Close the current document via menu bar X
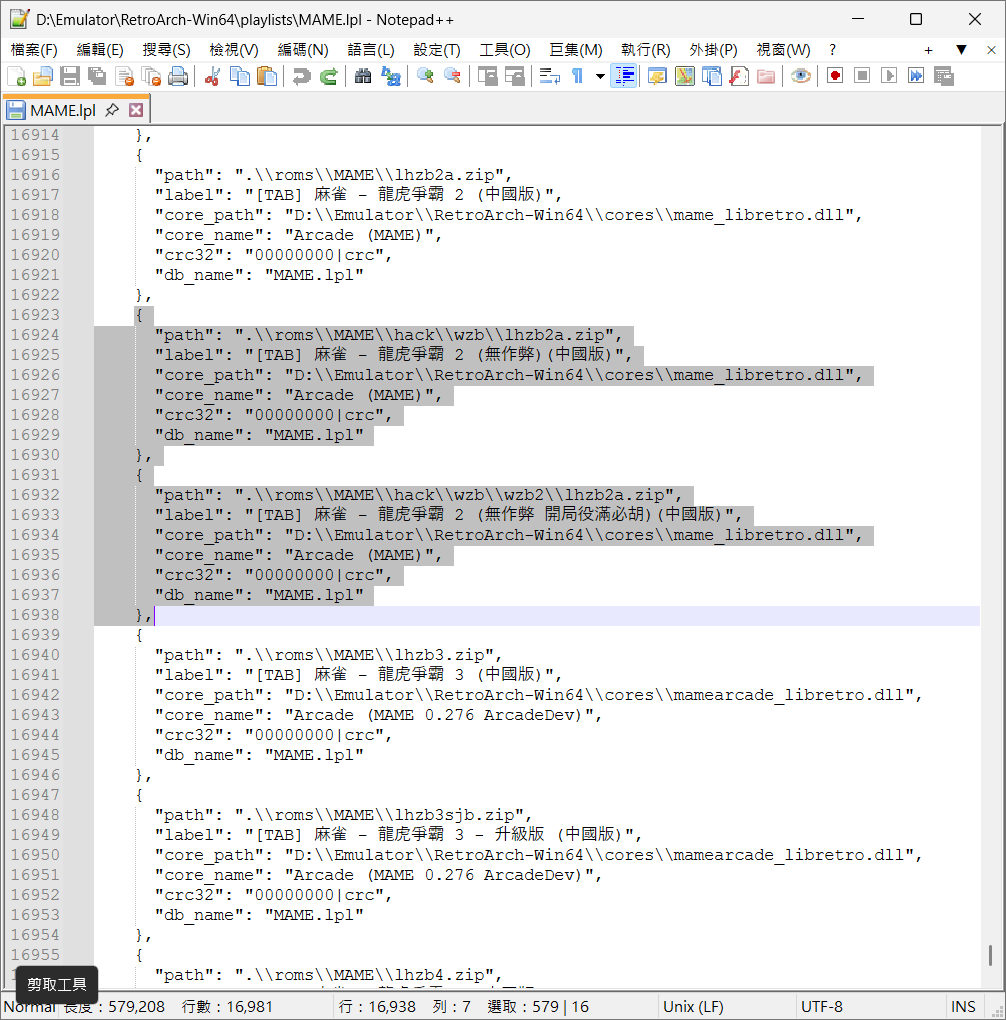The height and width of the screenshot is (1020, 1006). coord(991,50)
